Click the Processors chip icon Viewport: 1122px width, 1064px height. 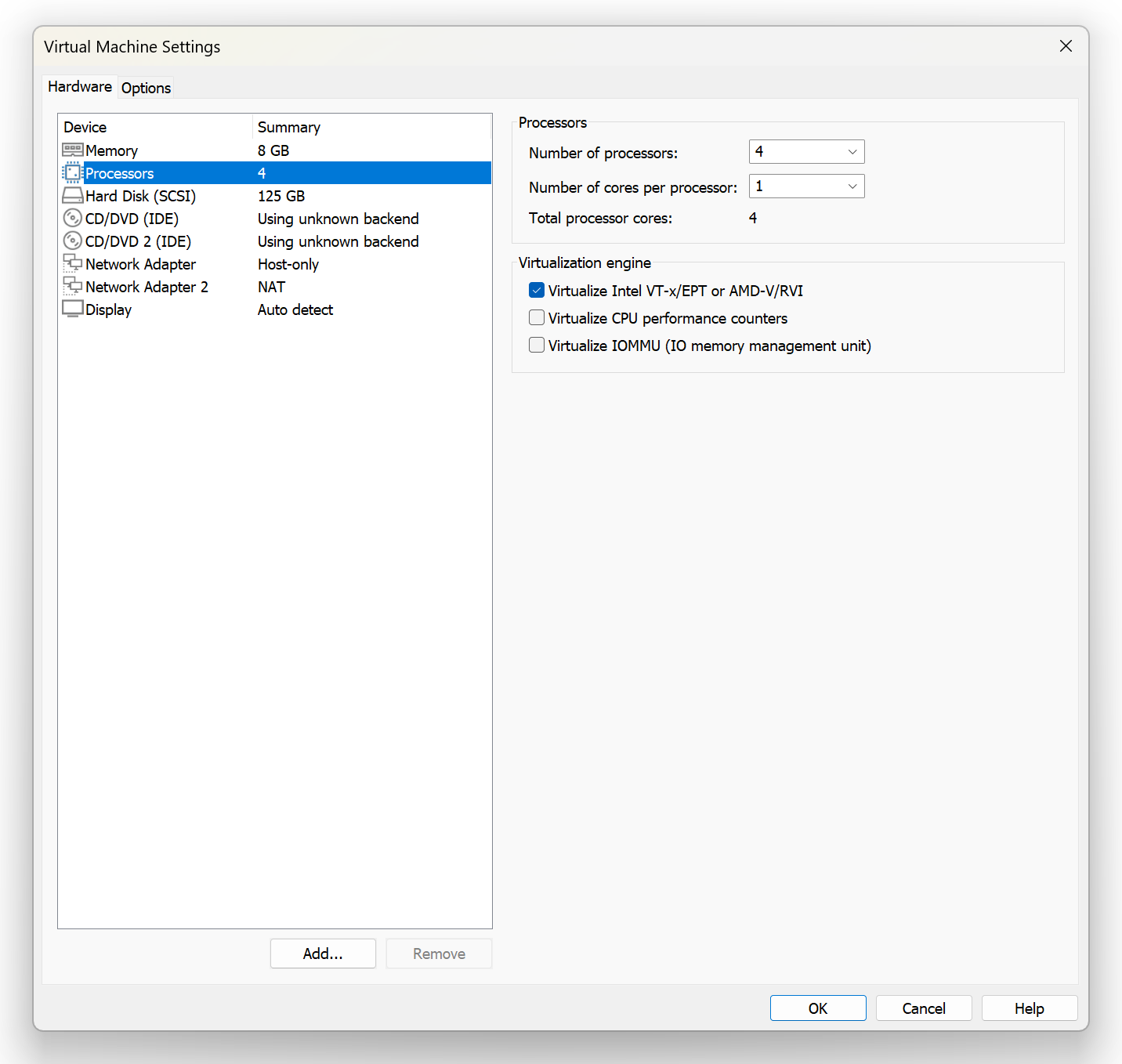(73, 172)
